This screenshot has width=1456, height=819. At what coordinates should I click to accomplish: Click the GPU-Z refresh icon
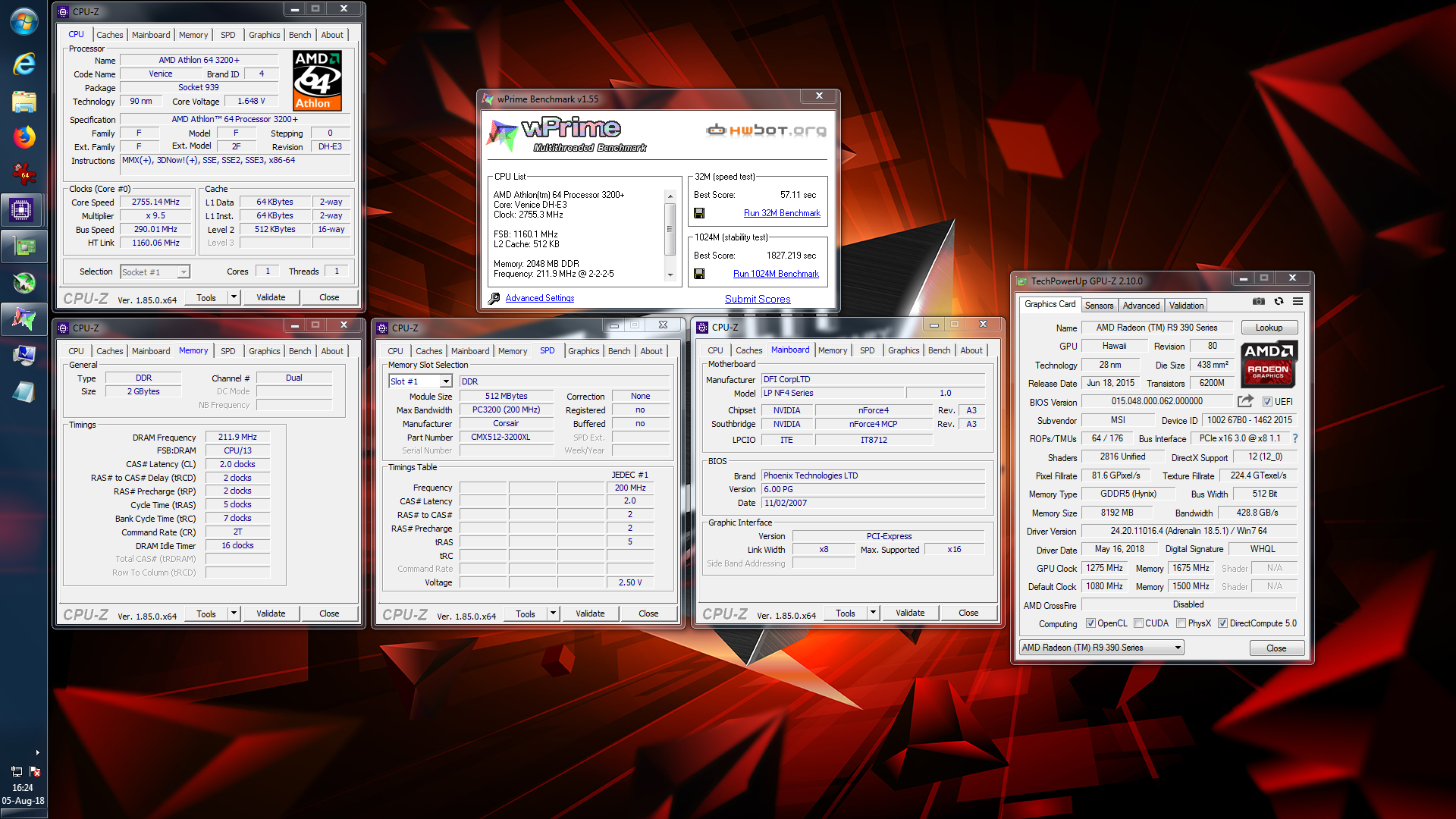(x=1279, y=301)
